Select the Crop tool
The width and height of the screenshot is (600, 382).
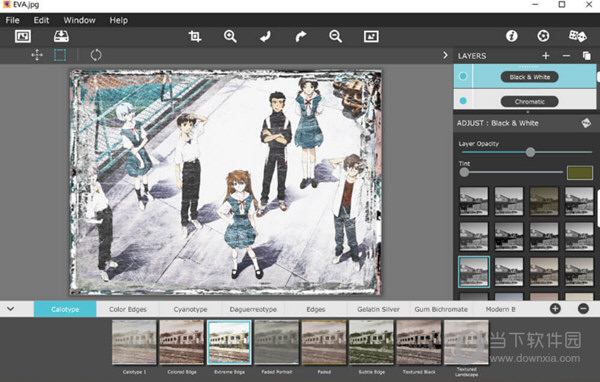point(195,36)
